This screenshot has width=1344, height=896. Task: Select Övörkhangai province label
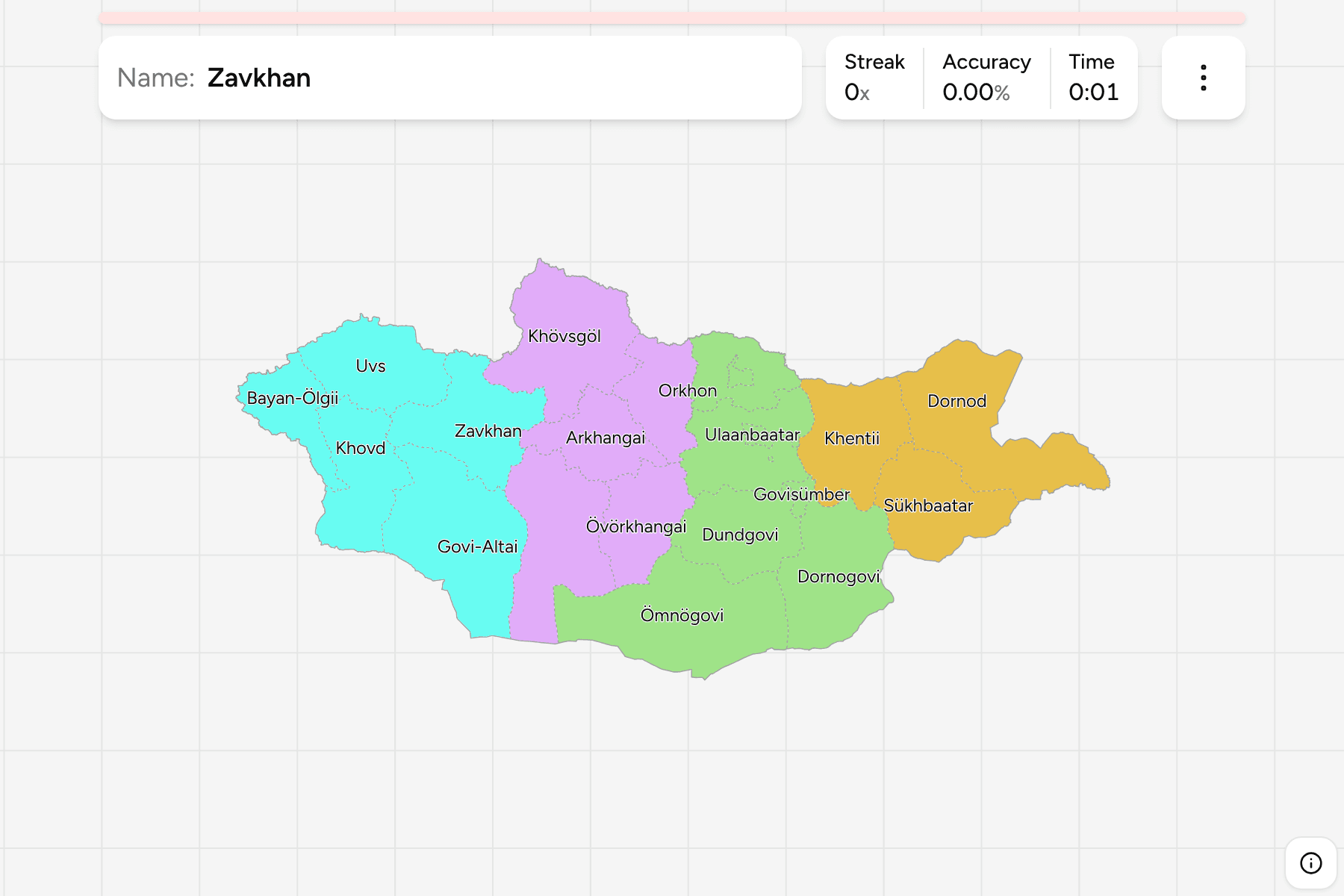tap(636, 526)
